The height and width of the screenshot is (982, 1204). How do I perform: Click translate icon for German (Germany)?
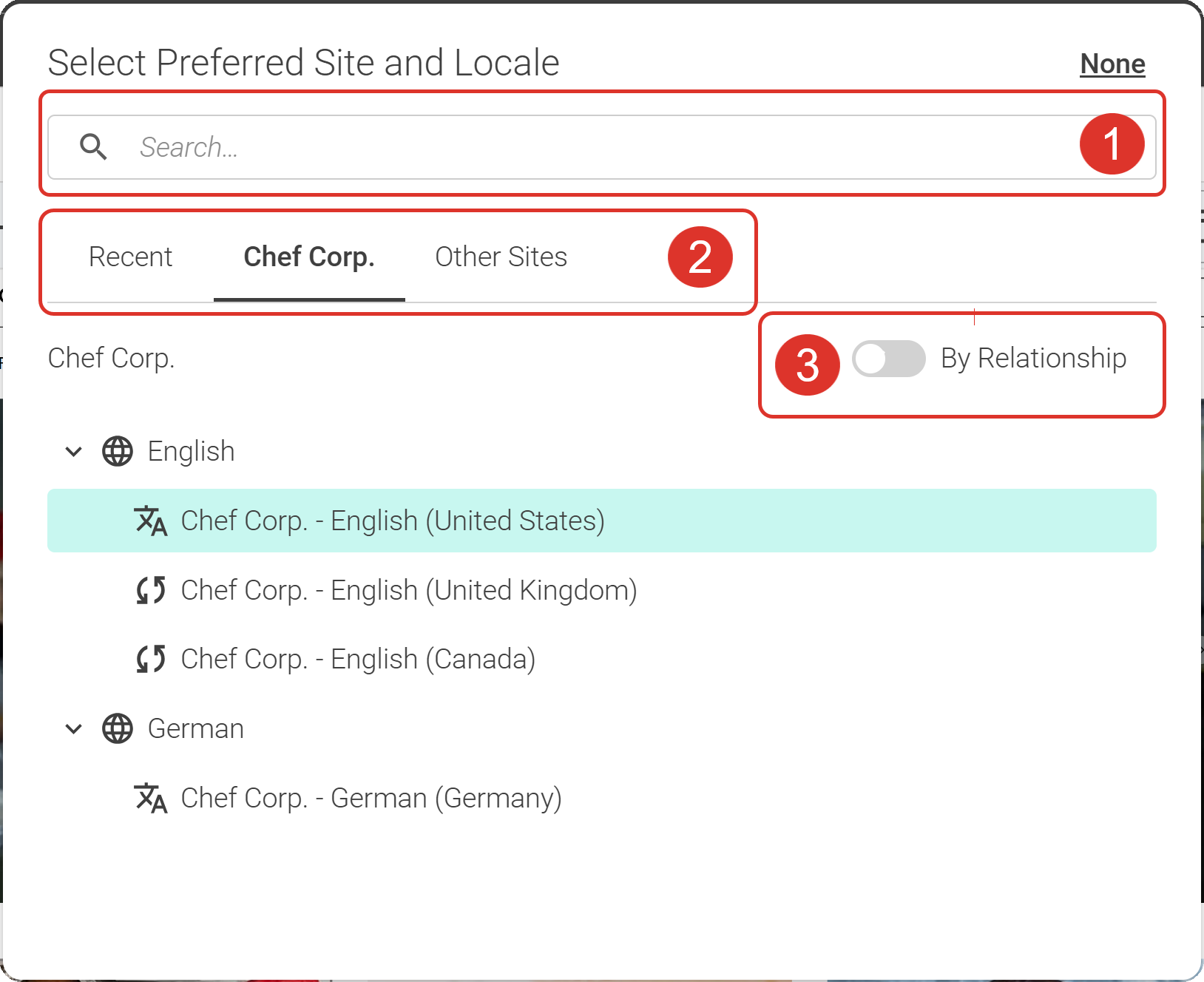point(151,799)
